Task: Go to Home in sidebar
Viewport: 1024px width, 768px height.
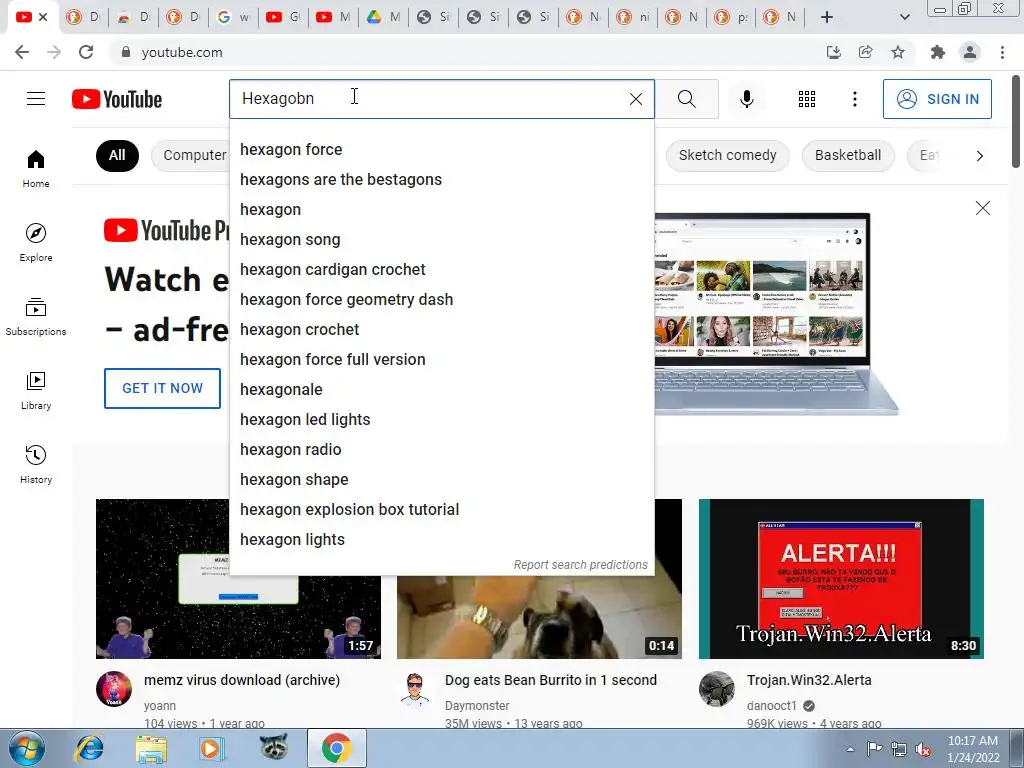Action: (36, 168)
